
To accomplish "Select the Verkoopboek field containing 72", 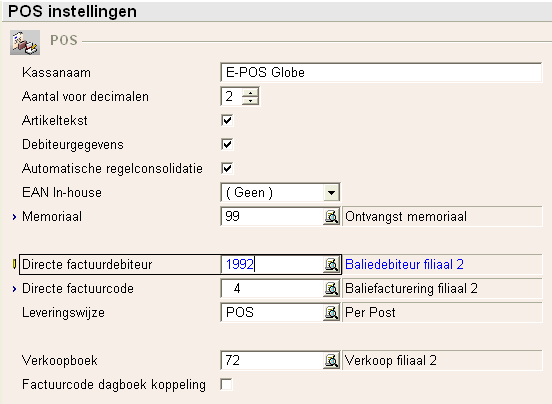I will [x=272, y=360].
